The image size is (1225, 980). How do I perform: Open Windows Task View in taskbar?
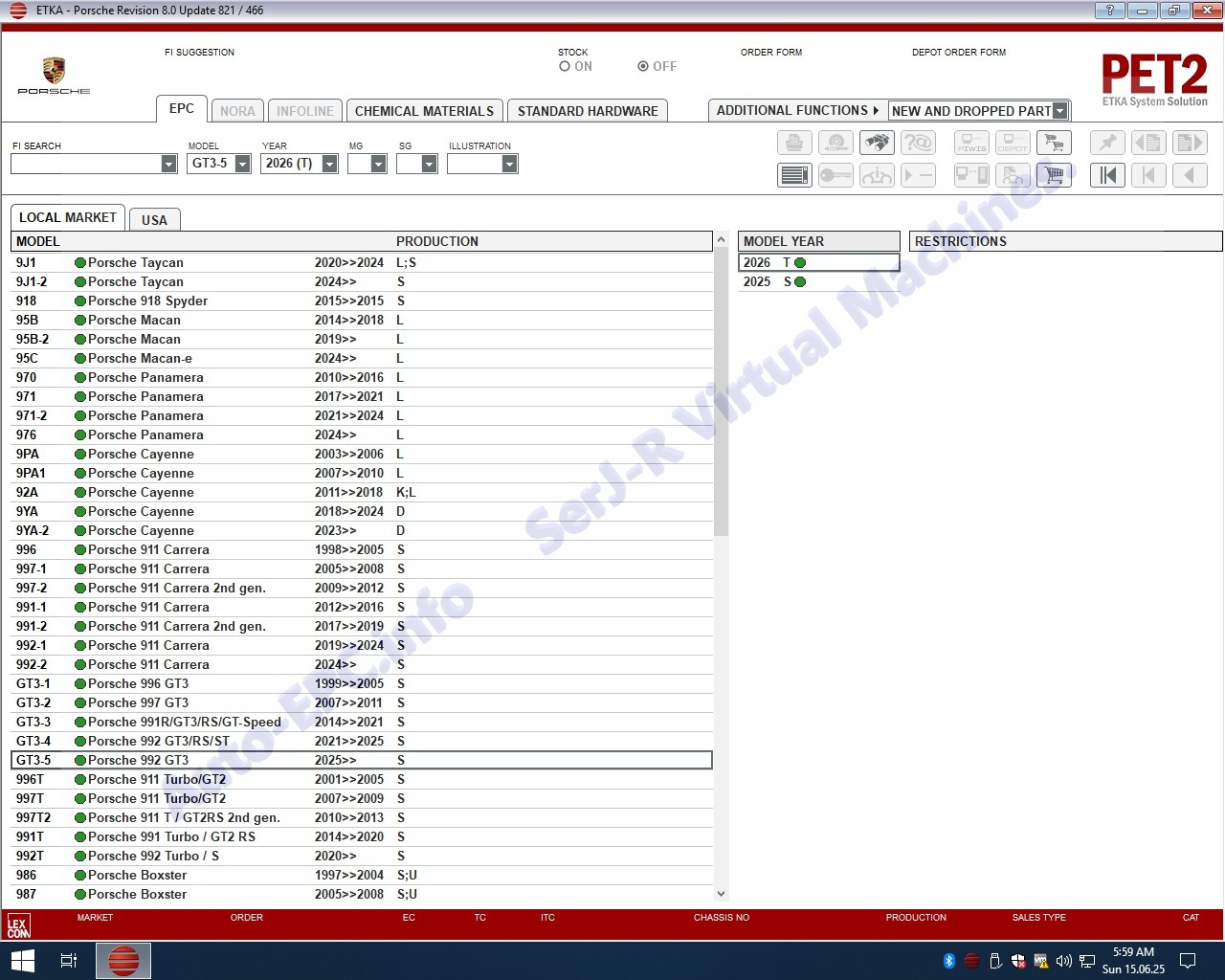click(69, 960)
